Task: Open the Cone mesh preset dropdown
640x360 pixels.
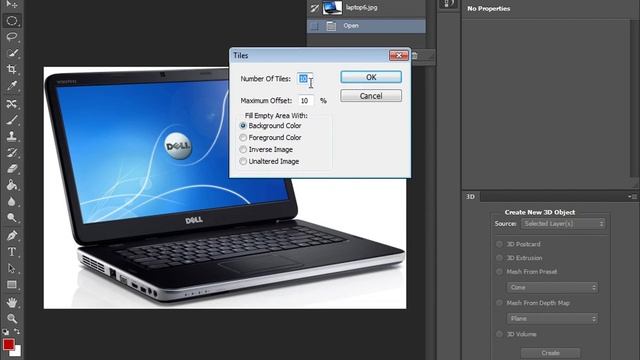Action: point(552,287)
